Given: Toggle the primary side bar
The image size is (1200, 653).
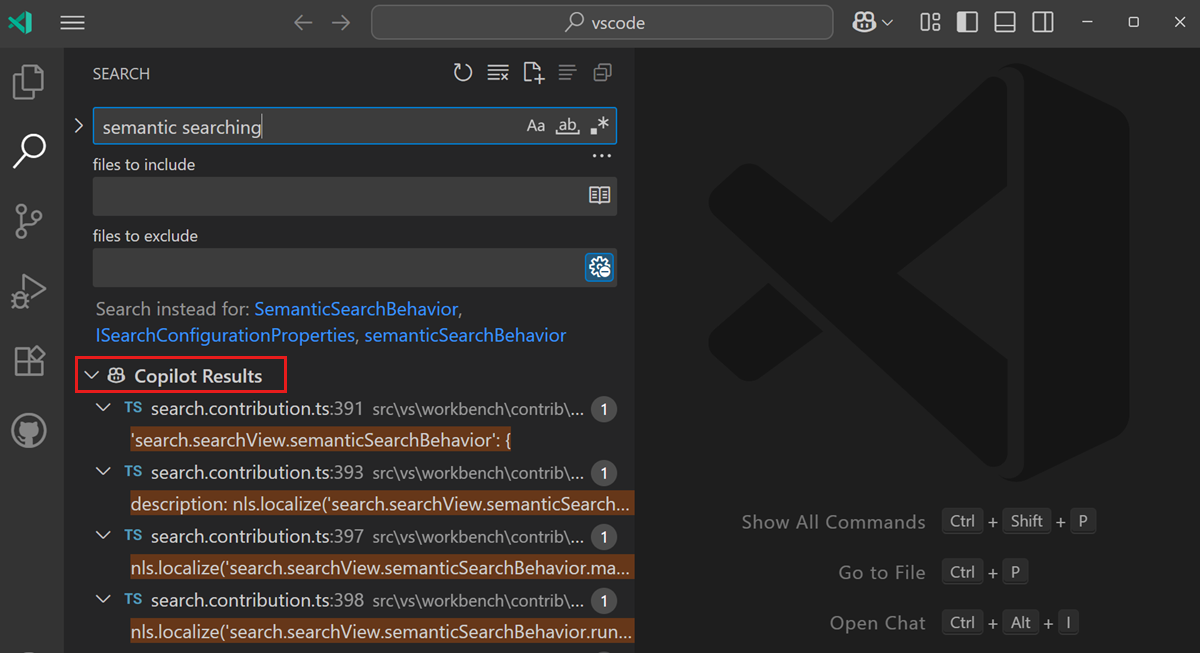Looking at the screenshot, I should (967, 22).
